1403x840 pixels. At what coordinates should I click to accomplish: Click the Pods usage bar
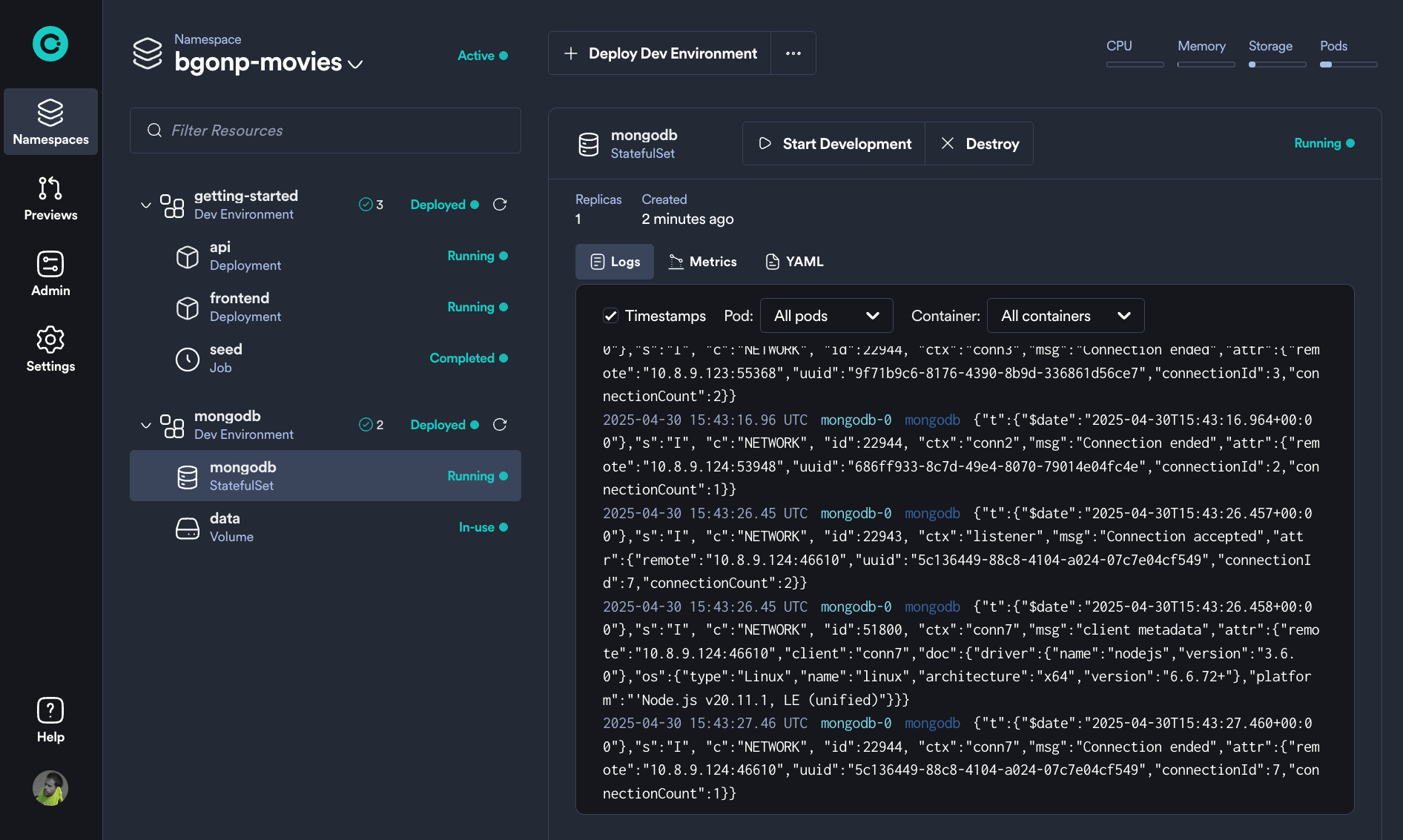[1347, 65]
